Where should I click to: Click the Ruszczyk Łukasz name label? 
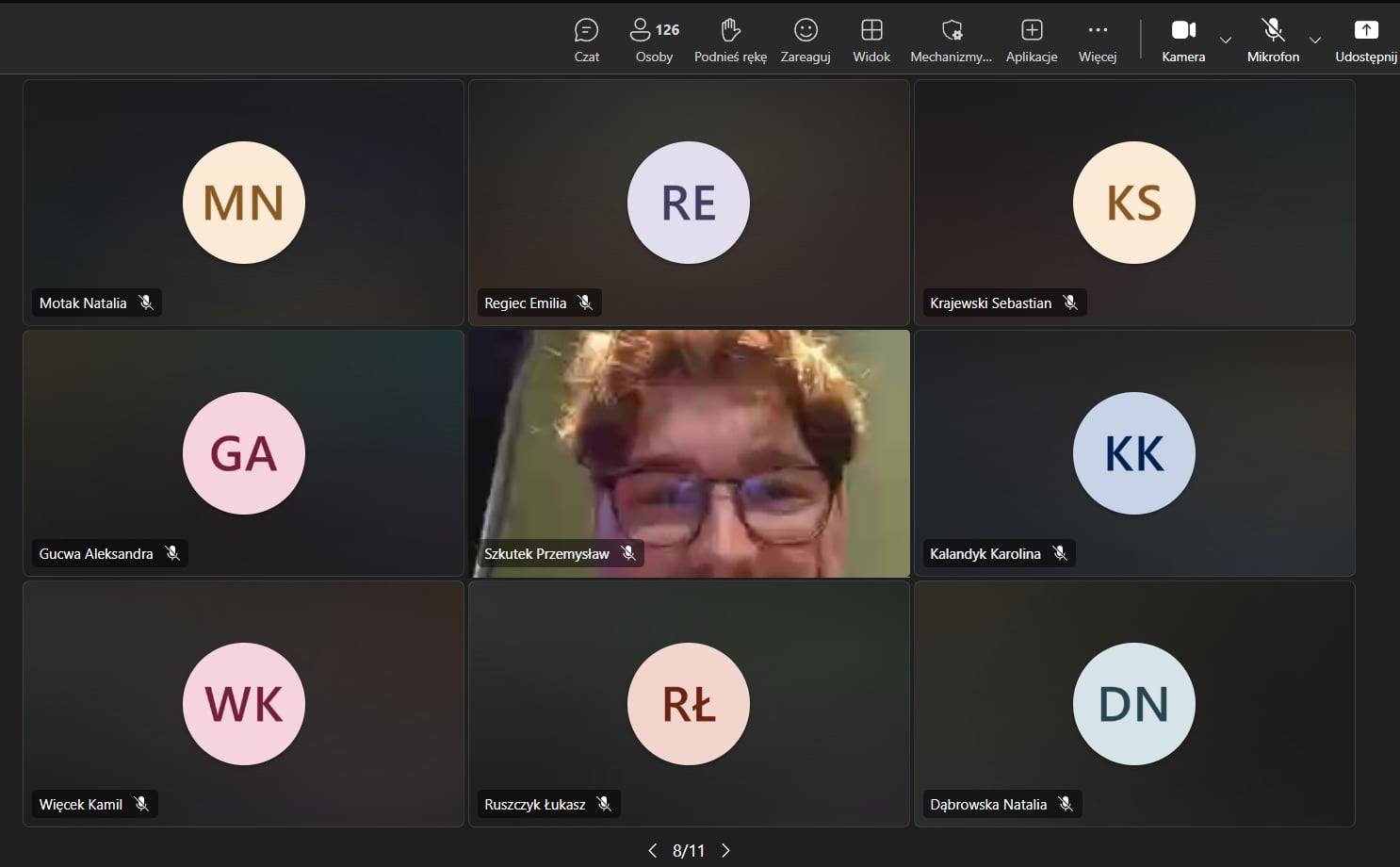(534, 805)
